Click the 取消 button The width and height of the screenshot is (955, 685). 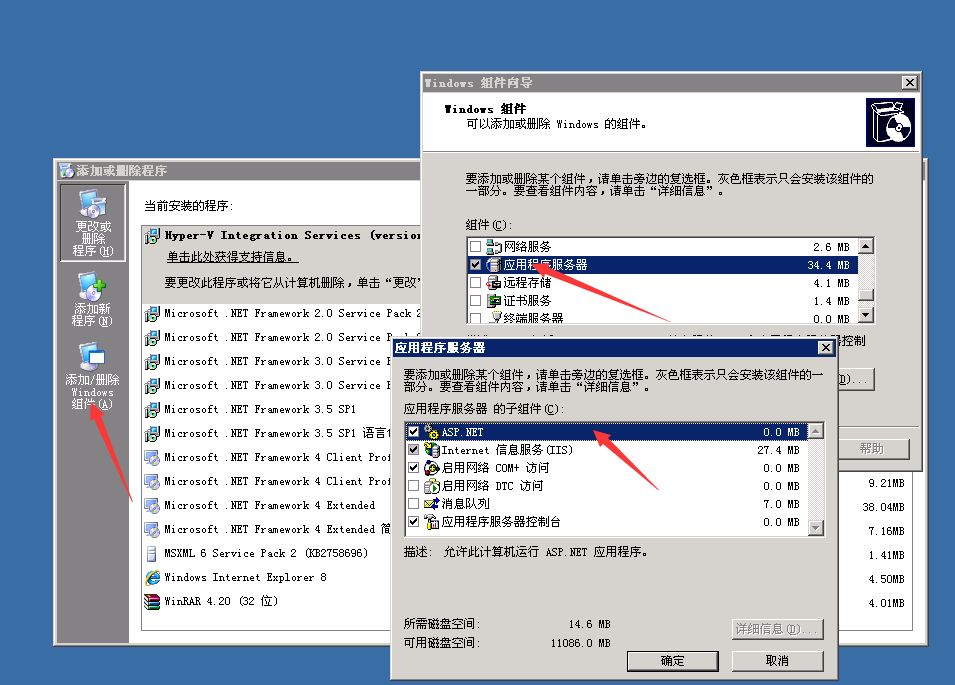click(777, 661)
